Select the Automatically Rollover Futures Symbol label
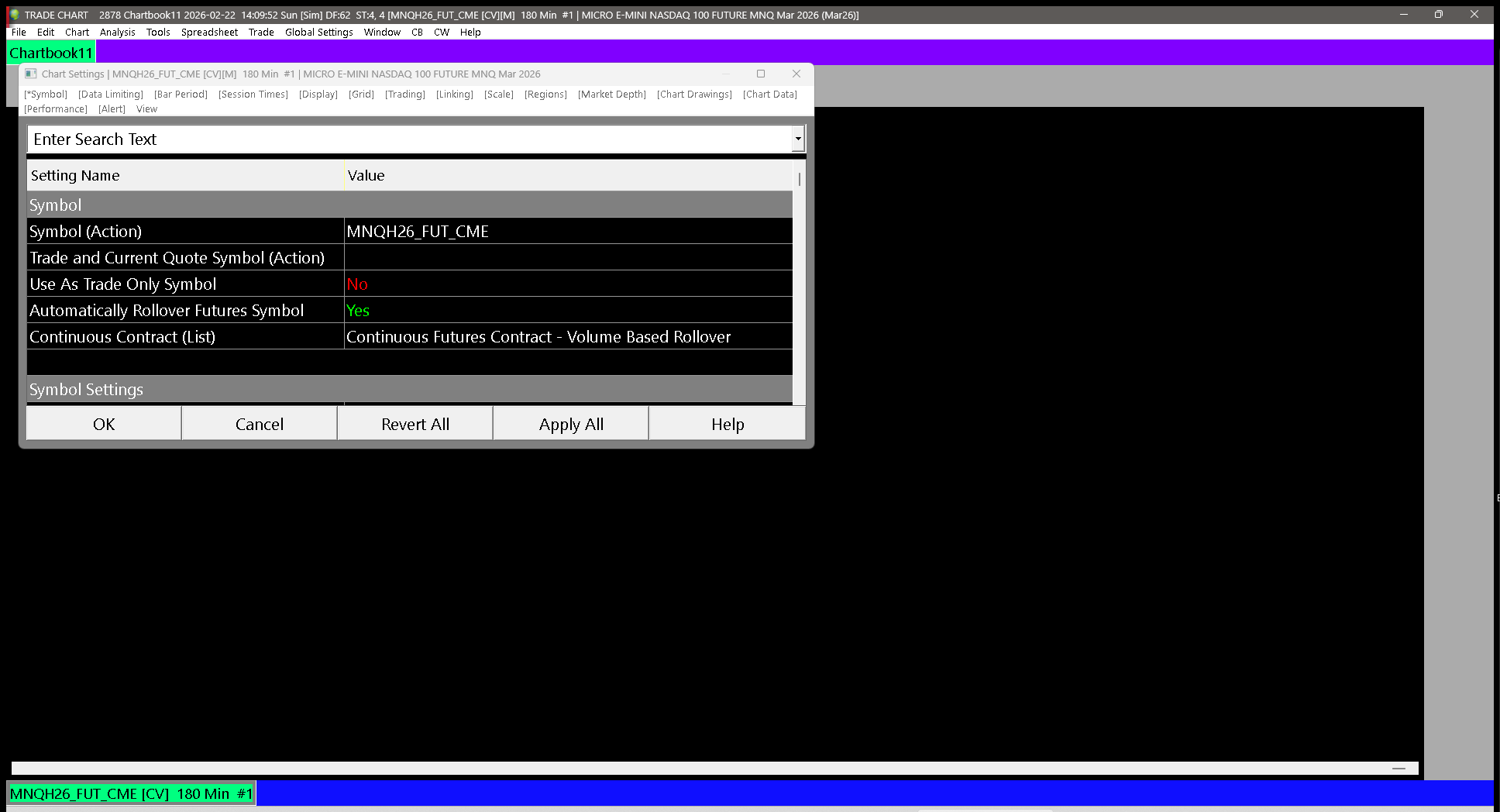Screen dimensions: 1500x812 [185, 310]
